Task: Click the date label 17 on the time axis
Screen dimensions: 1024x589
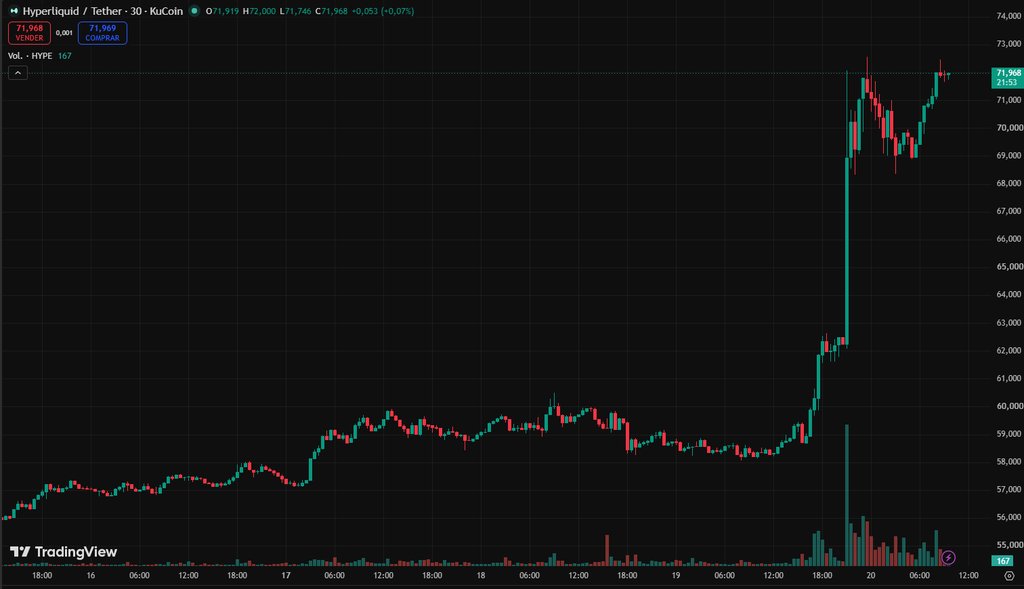Action: pyautogui.click(x=286, y=575)
